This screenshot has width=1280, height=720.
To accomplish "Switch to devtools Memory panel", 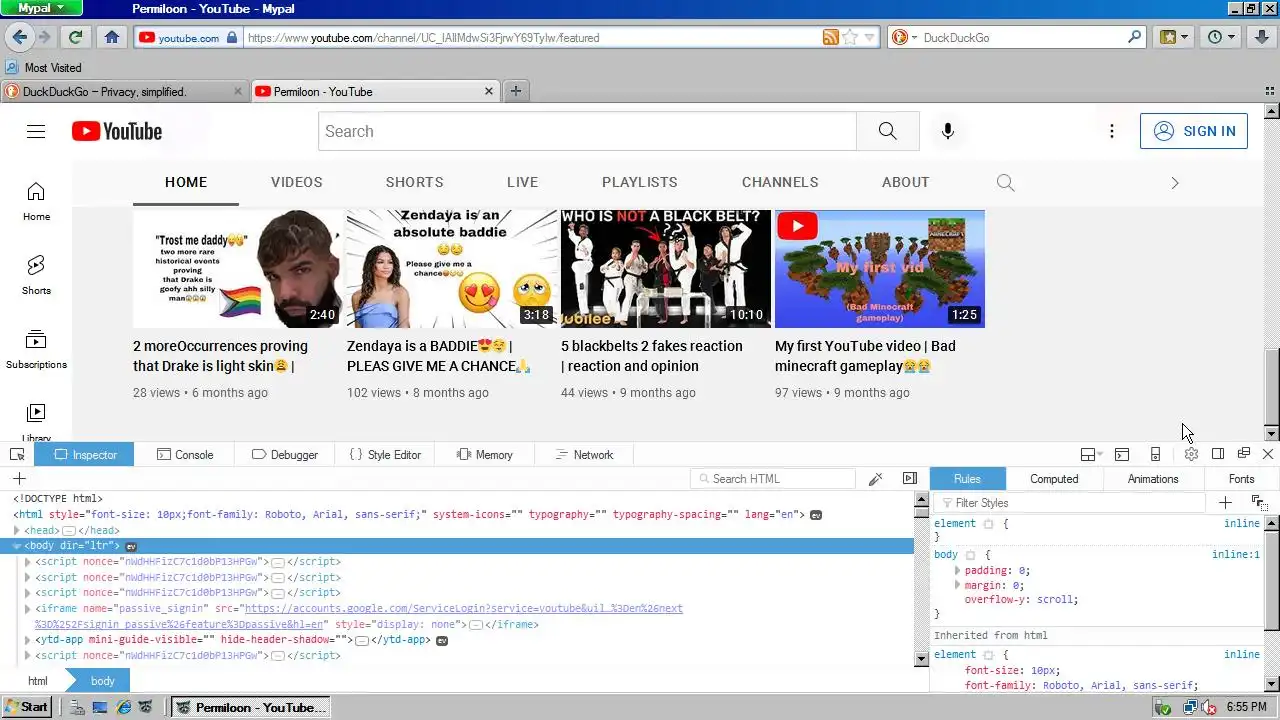I will (485, 454).
